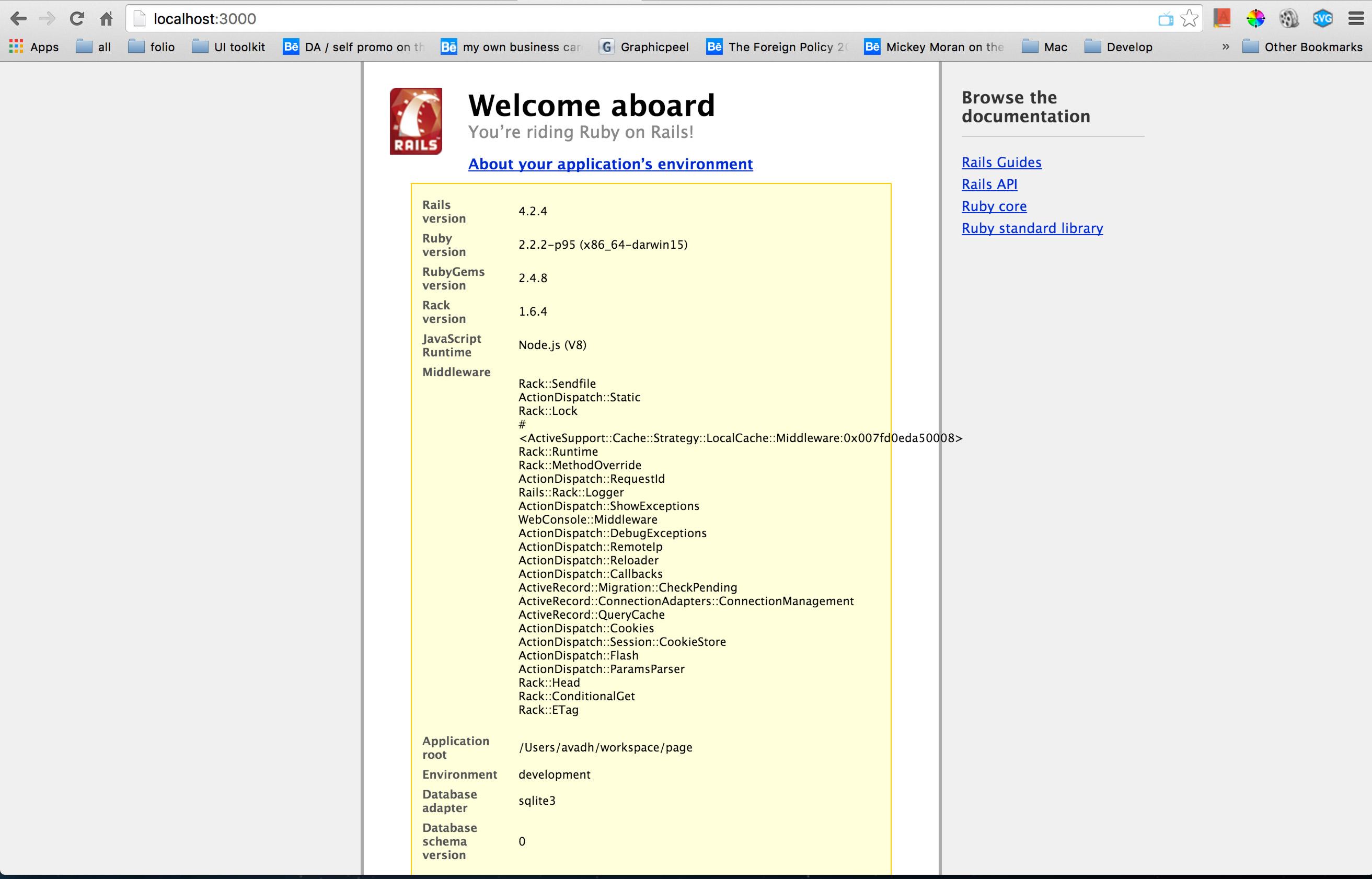Click 'Rack::ConditionalGet' entry
Viewport: 1372px width, 879px height.
pyautogui.click(x=577, y=696)
